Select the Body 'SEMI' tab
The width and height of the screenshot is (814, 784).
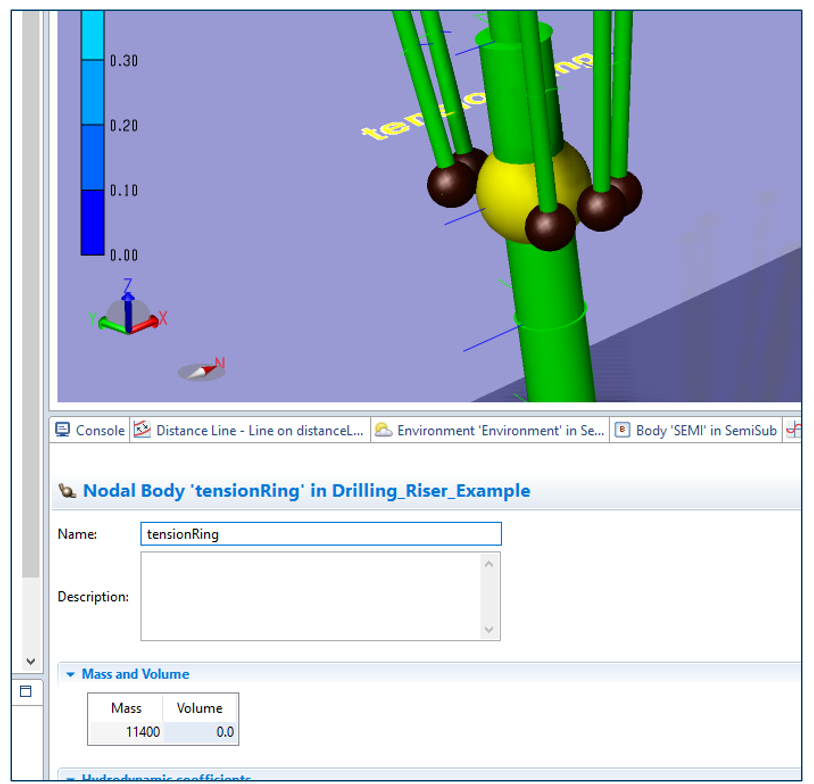coord(696,430)
